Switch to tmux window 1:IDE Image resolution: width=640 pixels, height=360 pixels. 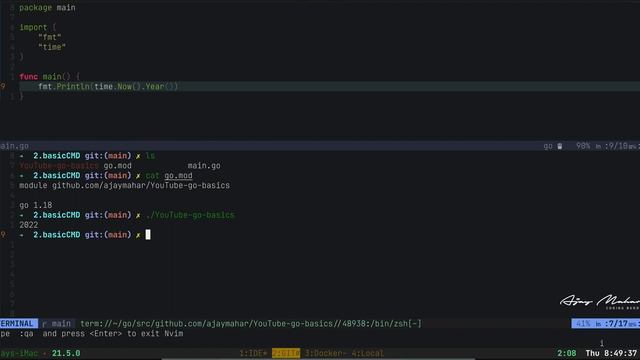(253, 353)
